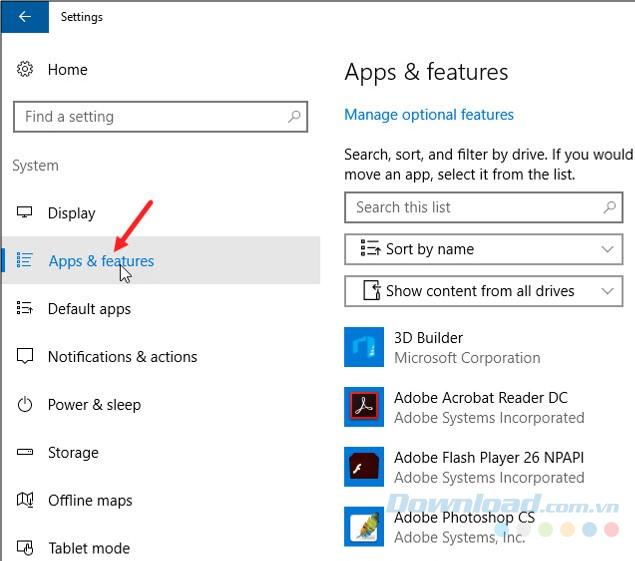635x561 pixels.
Task: Select Apps & features in sidebar
Action: click(x=162, y=260)
